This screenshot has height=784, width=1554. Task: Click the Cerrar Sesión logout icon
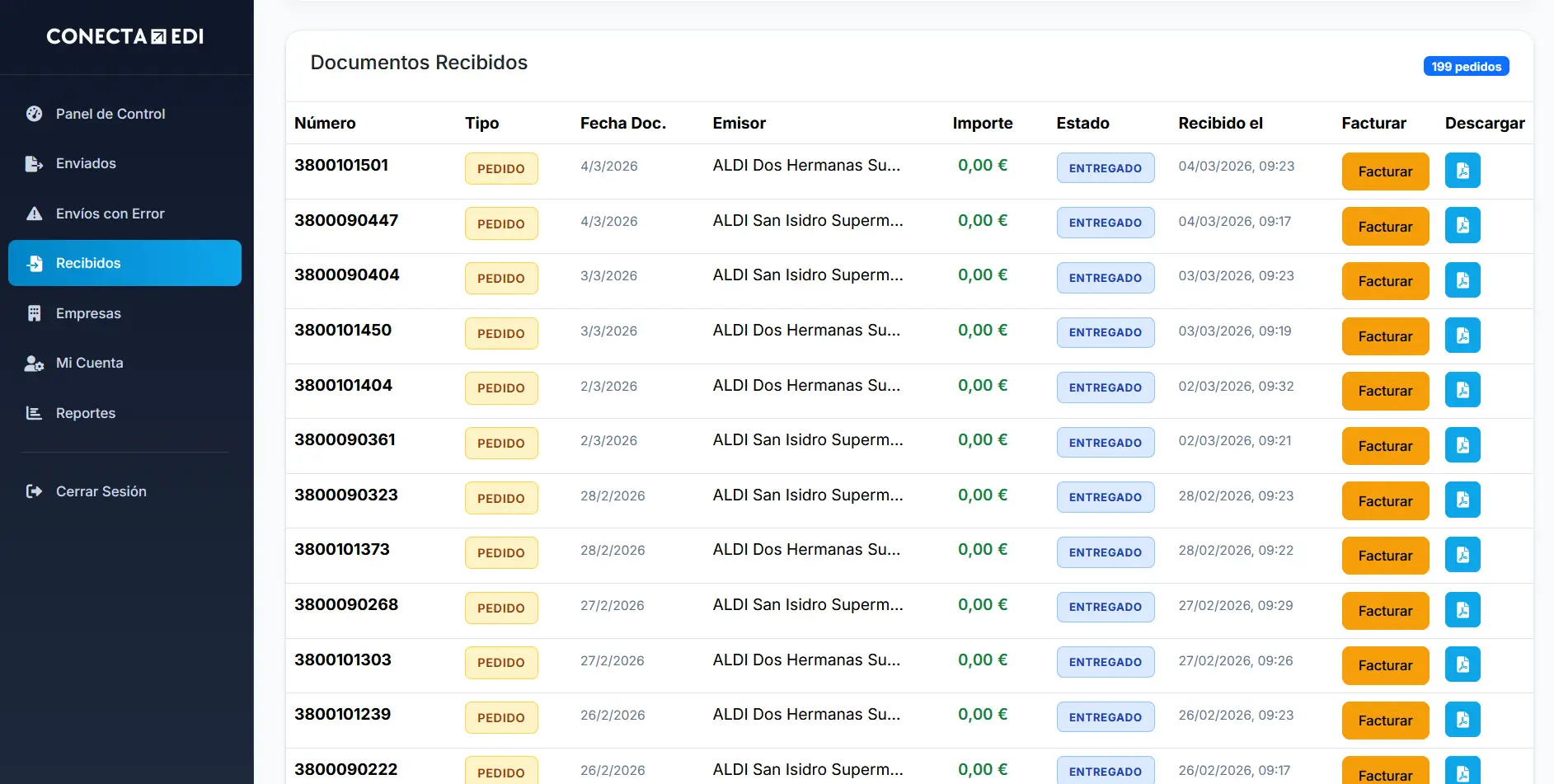34,491
